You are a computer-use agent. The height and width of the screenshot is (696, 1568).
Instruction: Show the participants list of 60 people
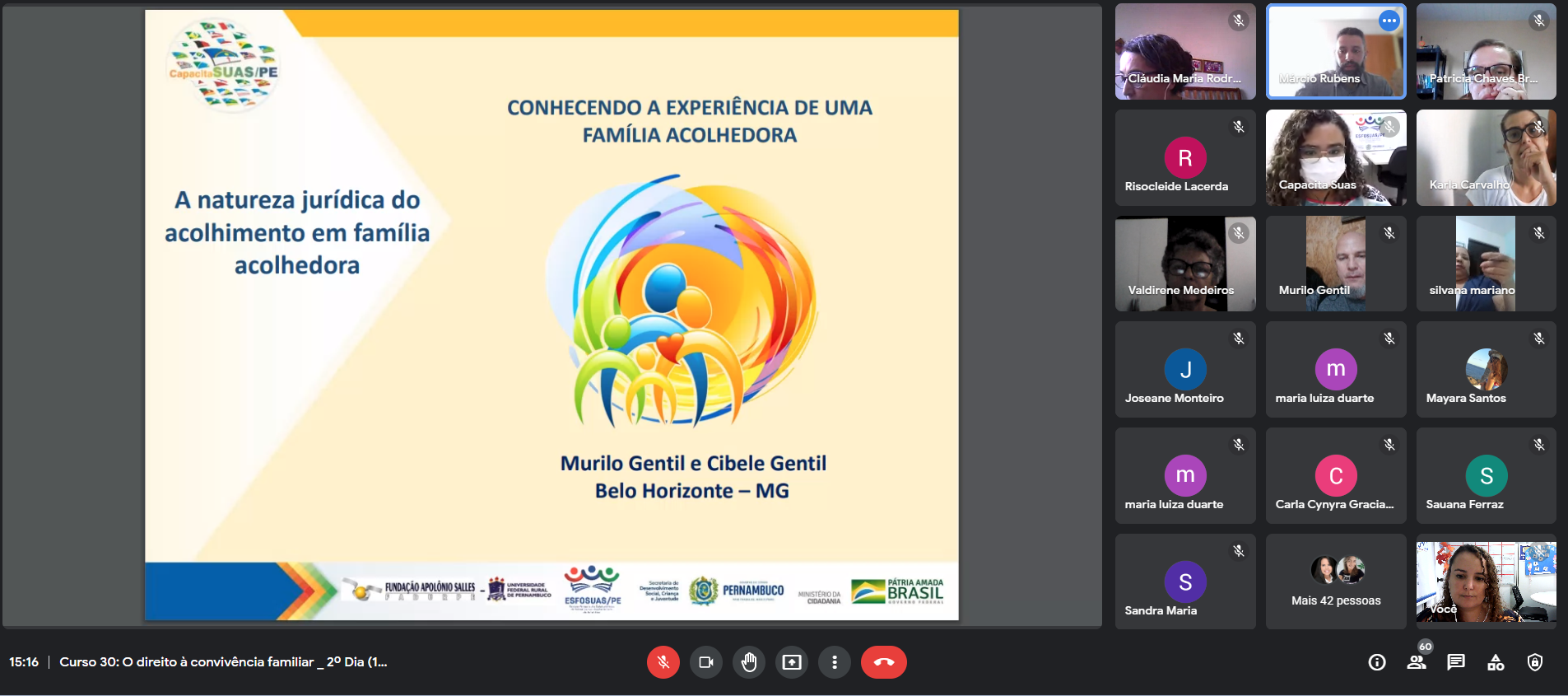(1417, 662)
